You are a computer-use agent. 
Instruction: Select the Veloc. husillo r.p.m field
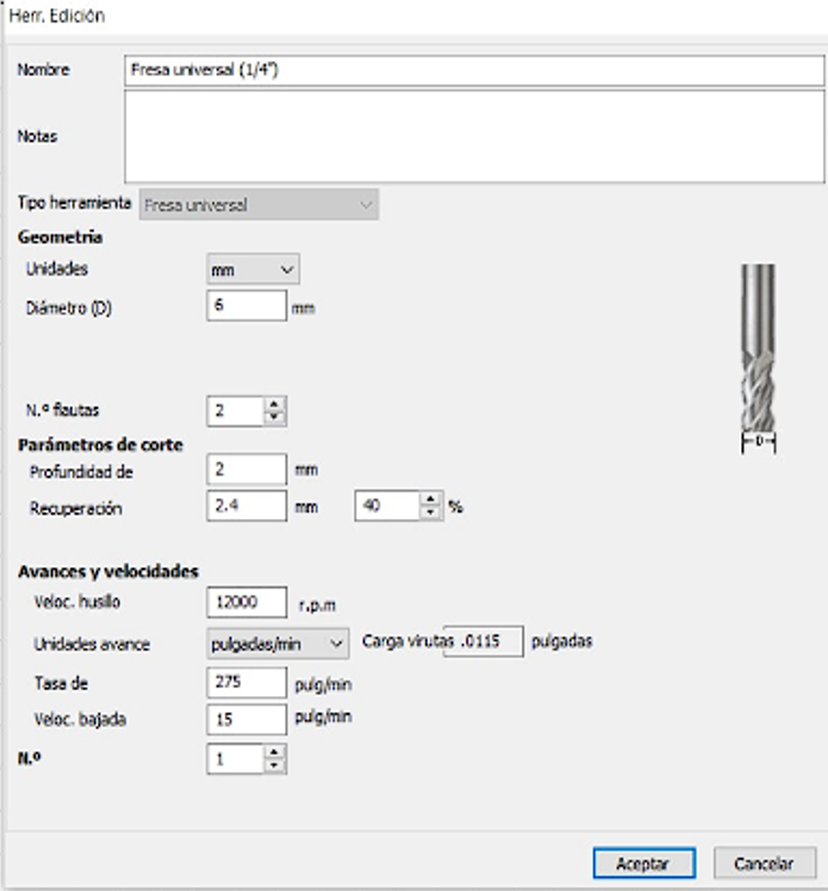click(x=247, y=602)
